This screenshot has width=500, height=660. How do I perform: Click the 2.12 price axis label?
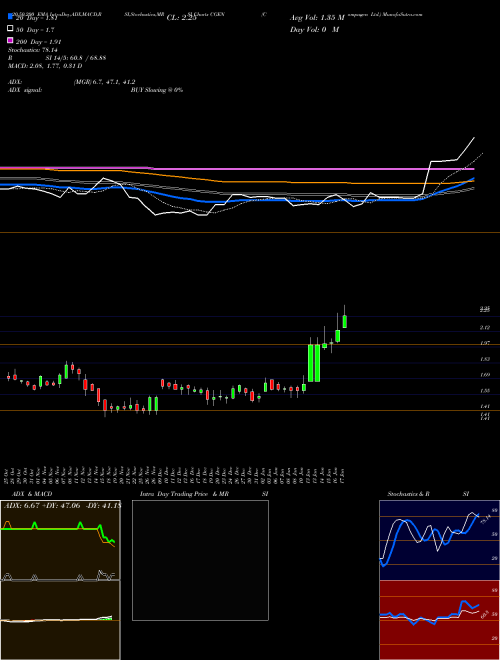[x=485, y=327]
